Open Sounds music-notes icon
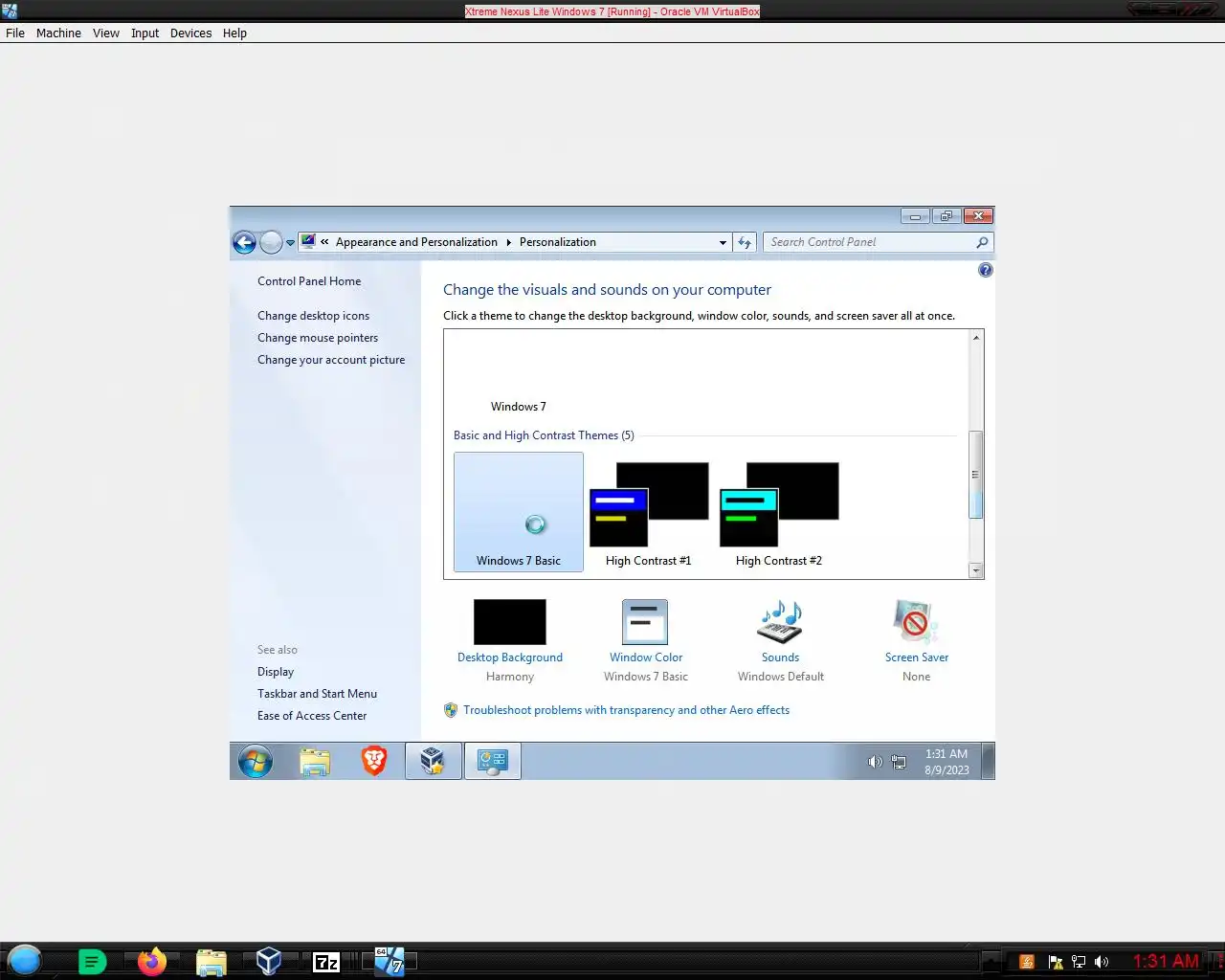1225x980 pixels. coord(781,622)
